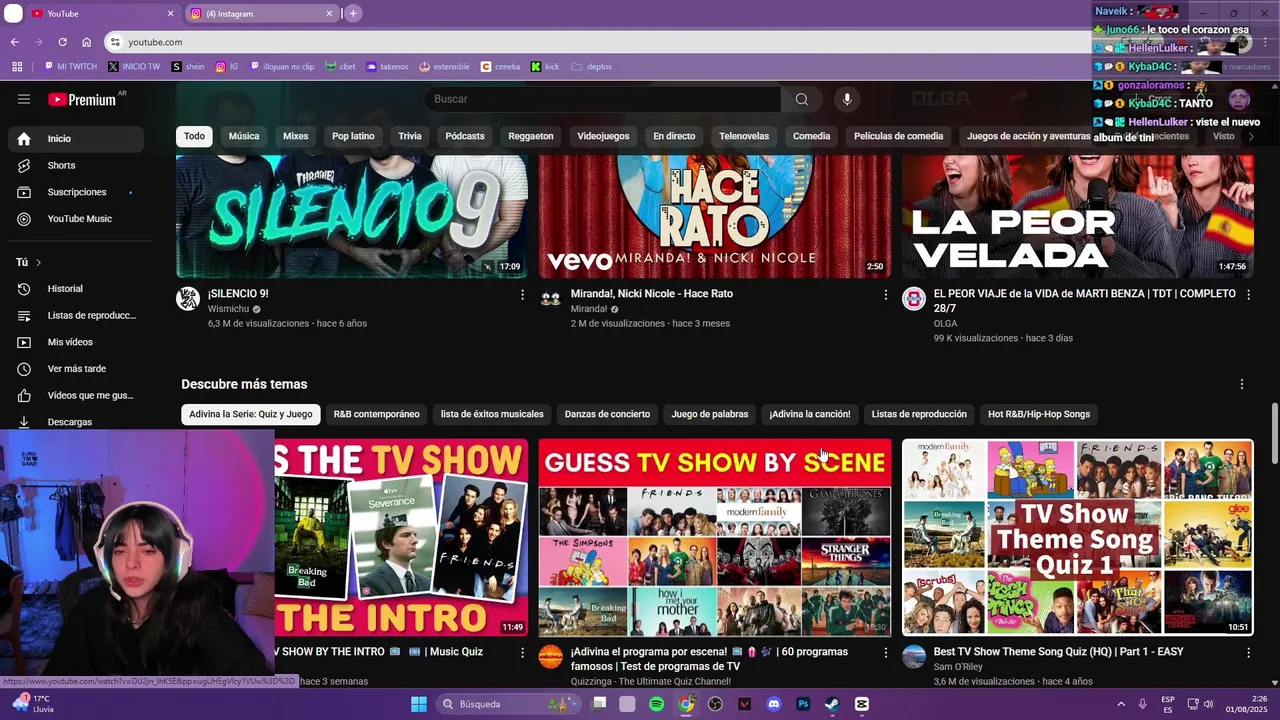Open options for 60 programas famosos quiz
The height and width of the screenshot is (720, 1280).
(x=885, y=653)
